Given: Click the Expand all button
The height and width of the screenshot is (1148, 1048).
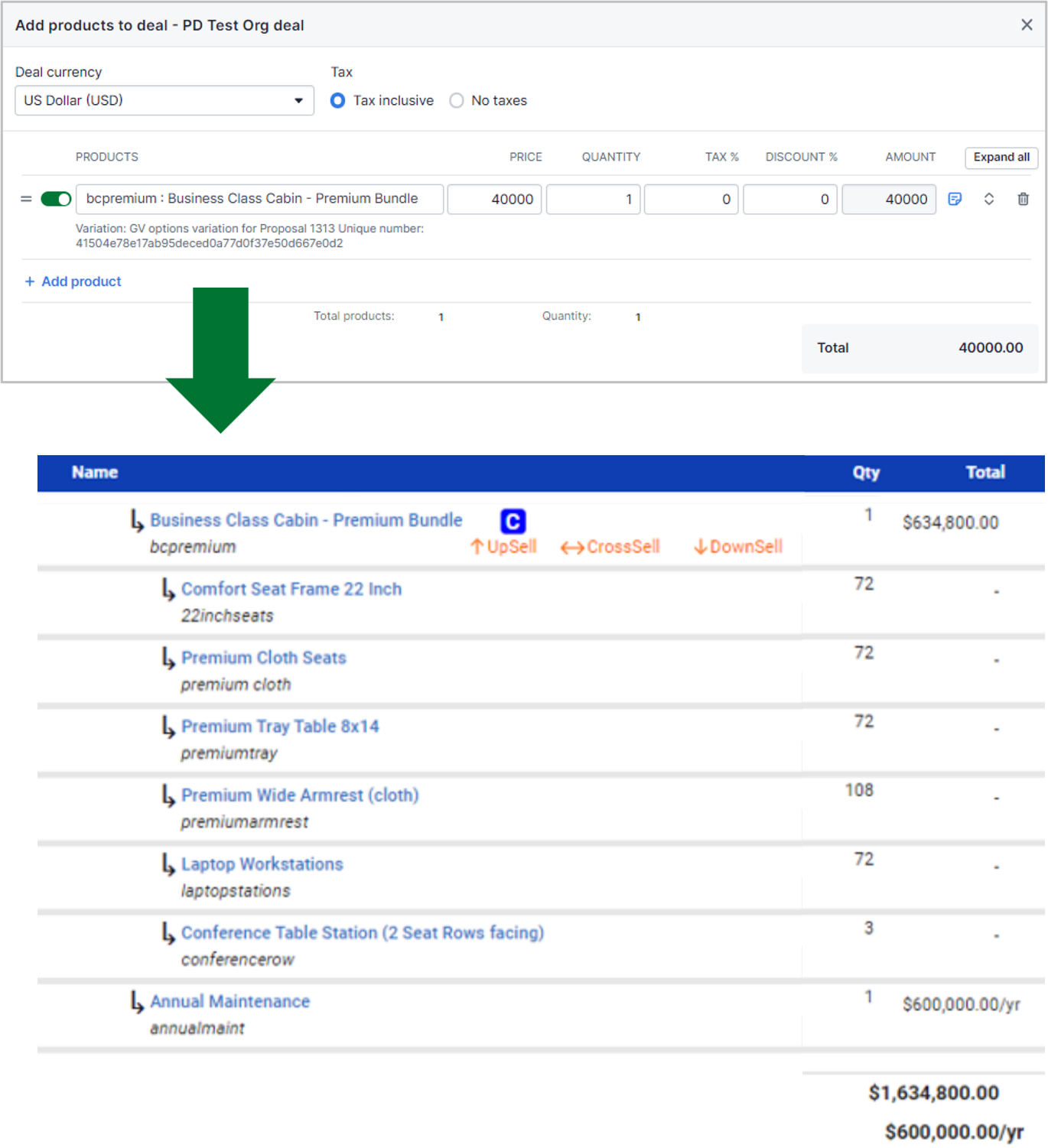Looking at the screenshot, I should 1001,157.
